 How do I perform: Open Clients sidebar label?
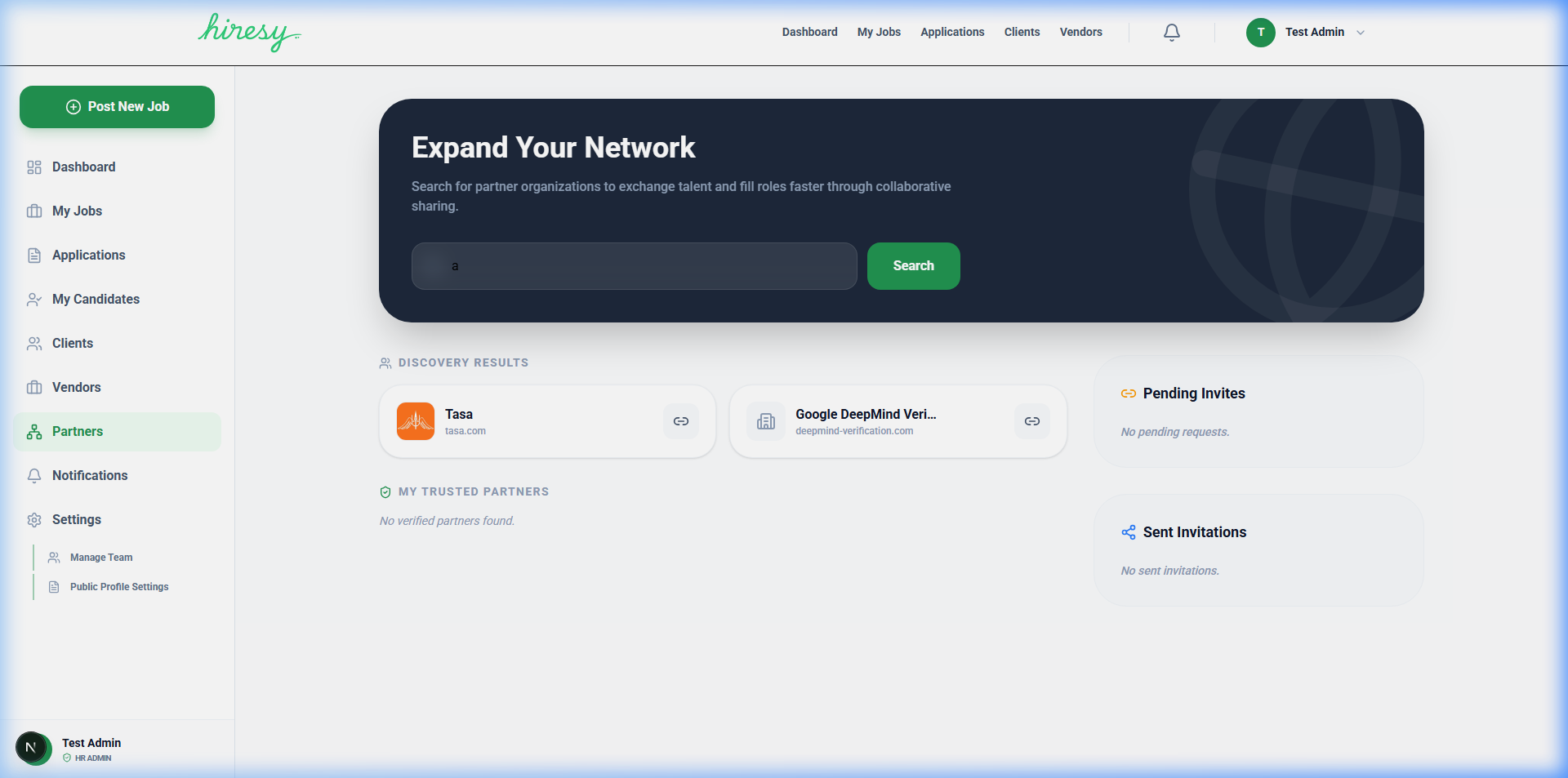(72, 343)
